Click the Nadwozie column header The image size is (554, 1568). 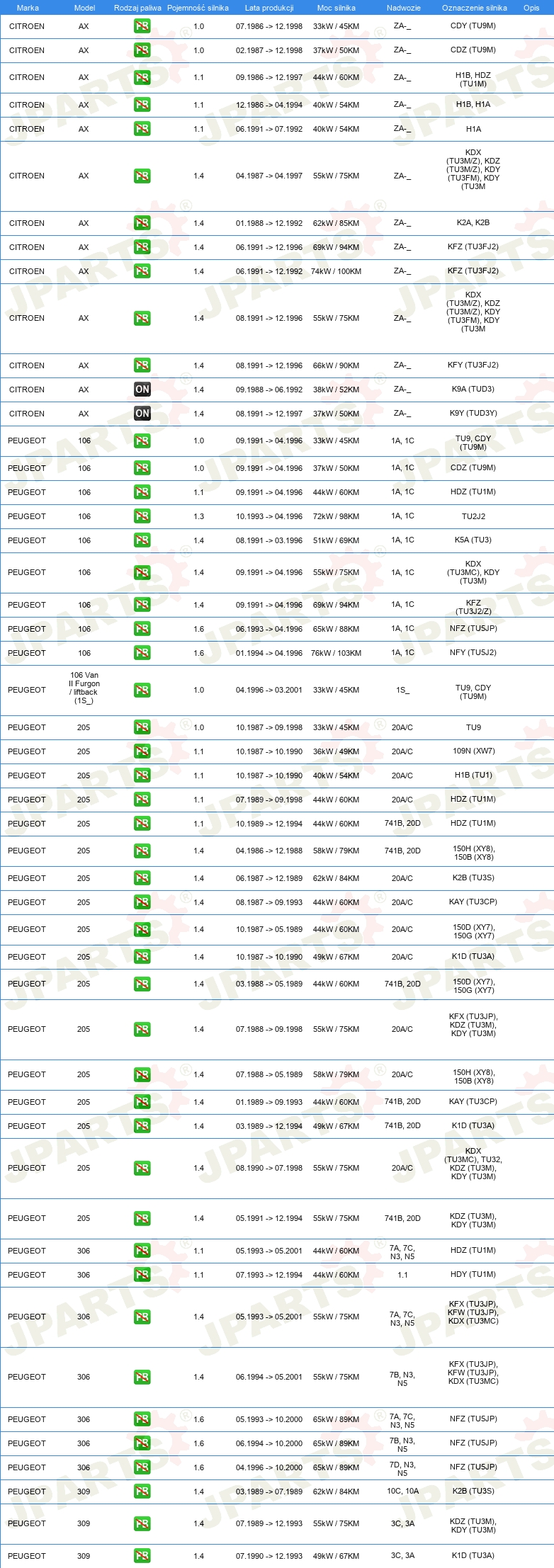(404, 8)
